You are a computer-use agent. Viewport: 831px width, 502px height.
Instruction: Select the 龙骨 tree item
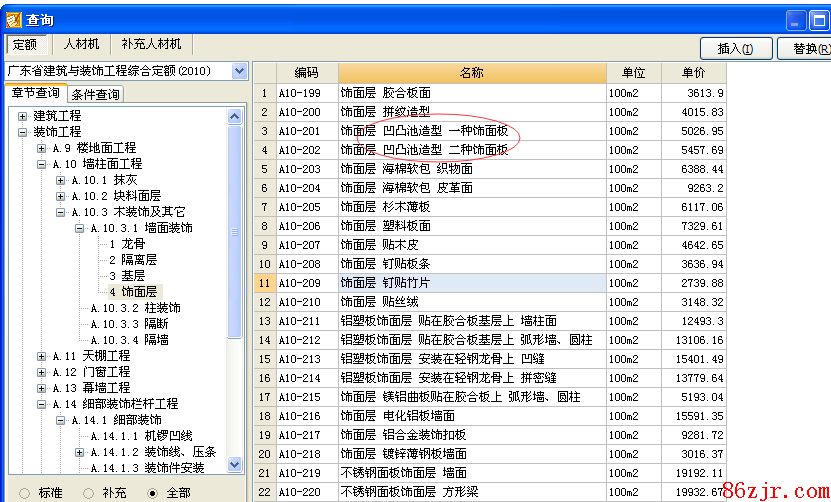point(133,244)
